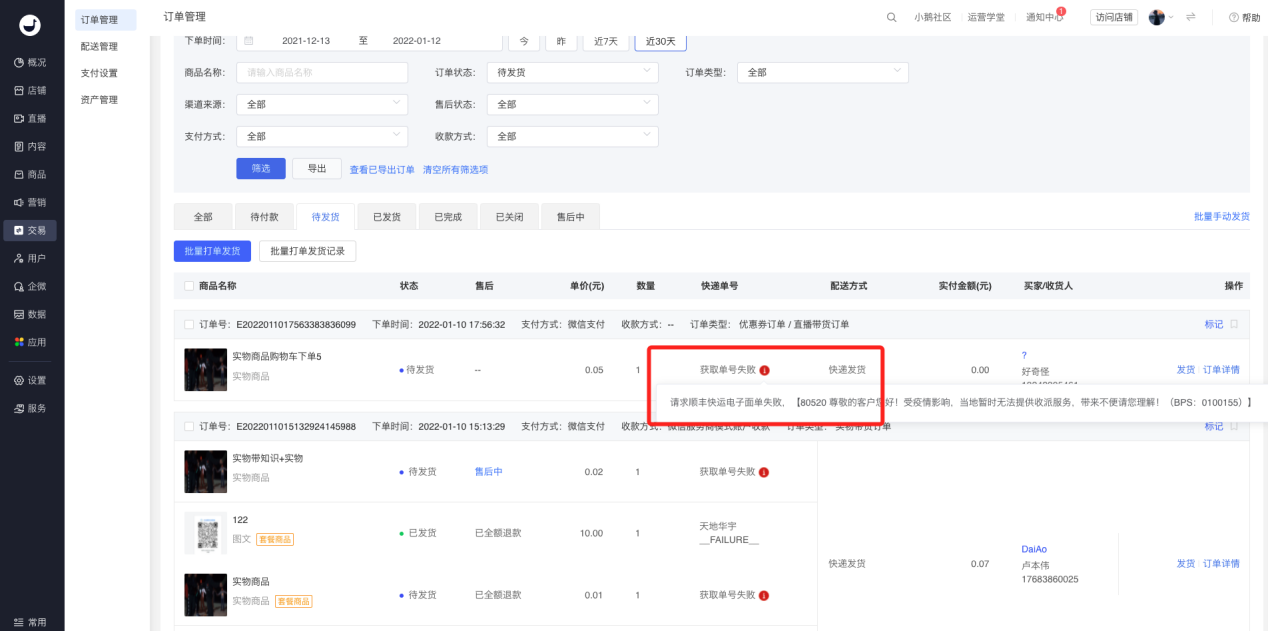Open the 收款方式 dropdown
The width and height of the screenshot is (1268, 631).
point(572,136)
